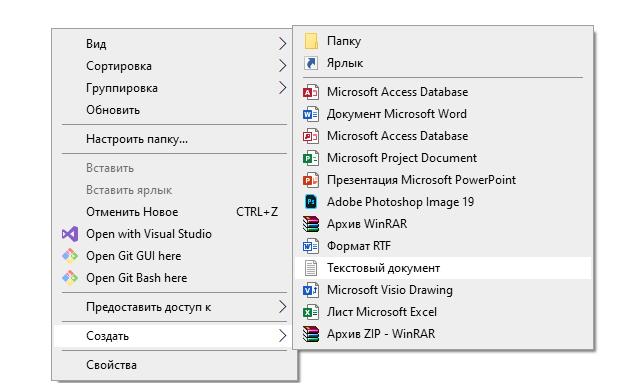Click the orange PowerPoint presentation icon
Image resolution: width=631 pixels, height=383 pixels.
pyautogui.click(x=311, y=180)
